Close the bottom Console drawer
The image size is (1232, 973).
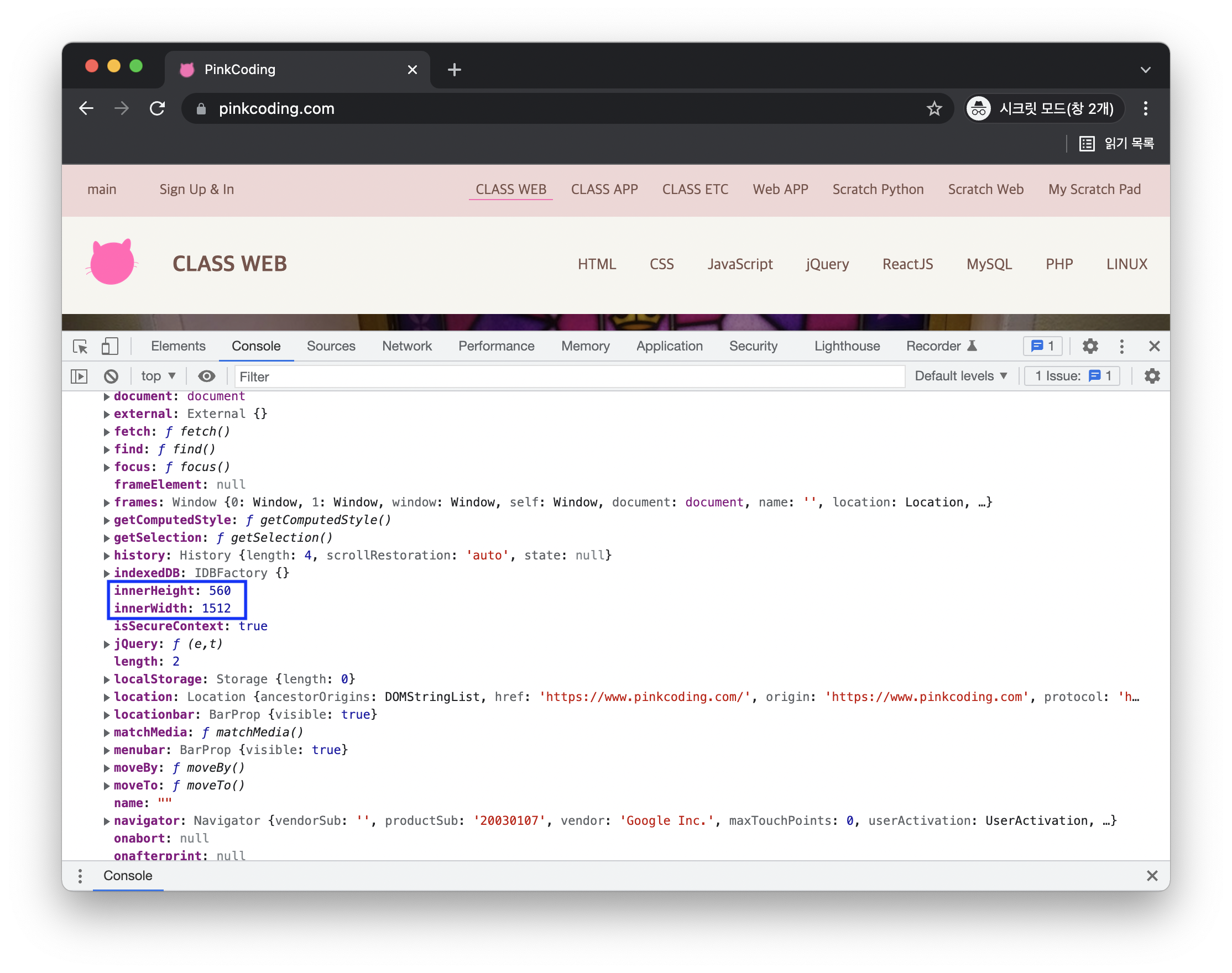click(1152, 876)
